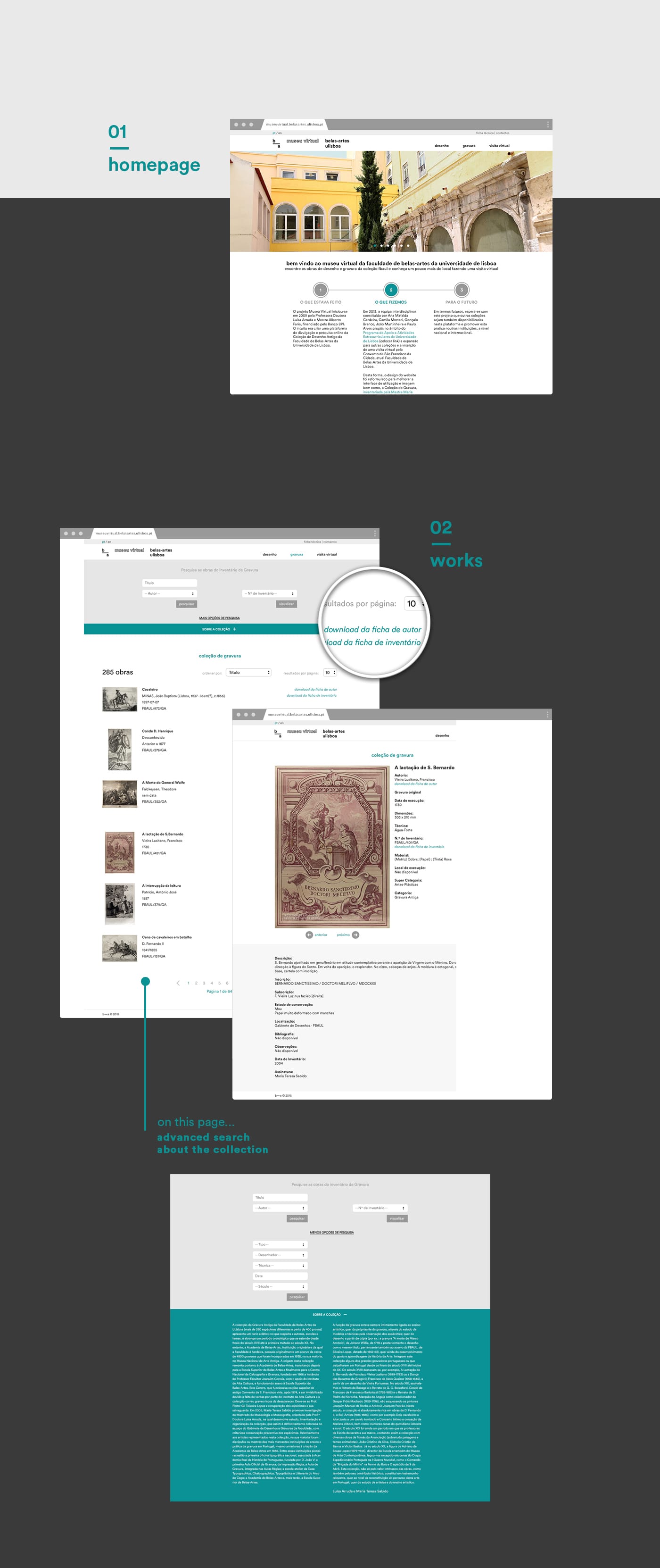Screen dimensions: 660x1568
Task: Select the homepage browser tab museuvirtual.belasartes.ulisboa.pt
Action: click(x=295, y=124)
